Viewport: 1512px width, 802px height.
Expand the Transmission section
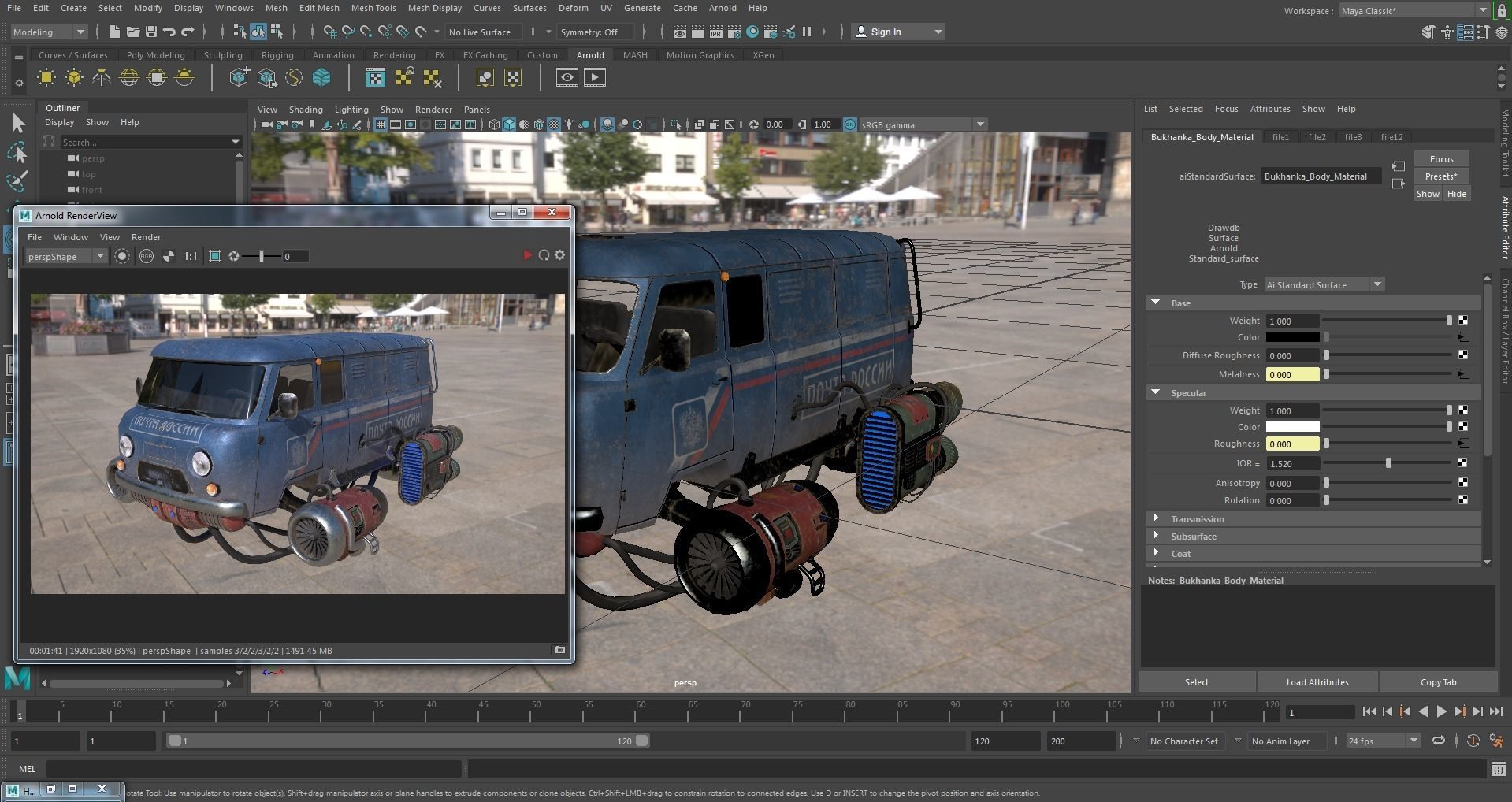tap(1155, 518)
